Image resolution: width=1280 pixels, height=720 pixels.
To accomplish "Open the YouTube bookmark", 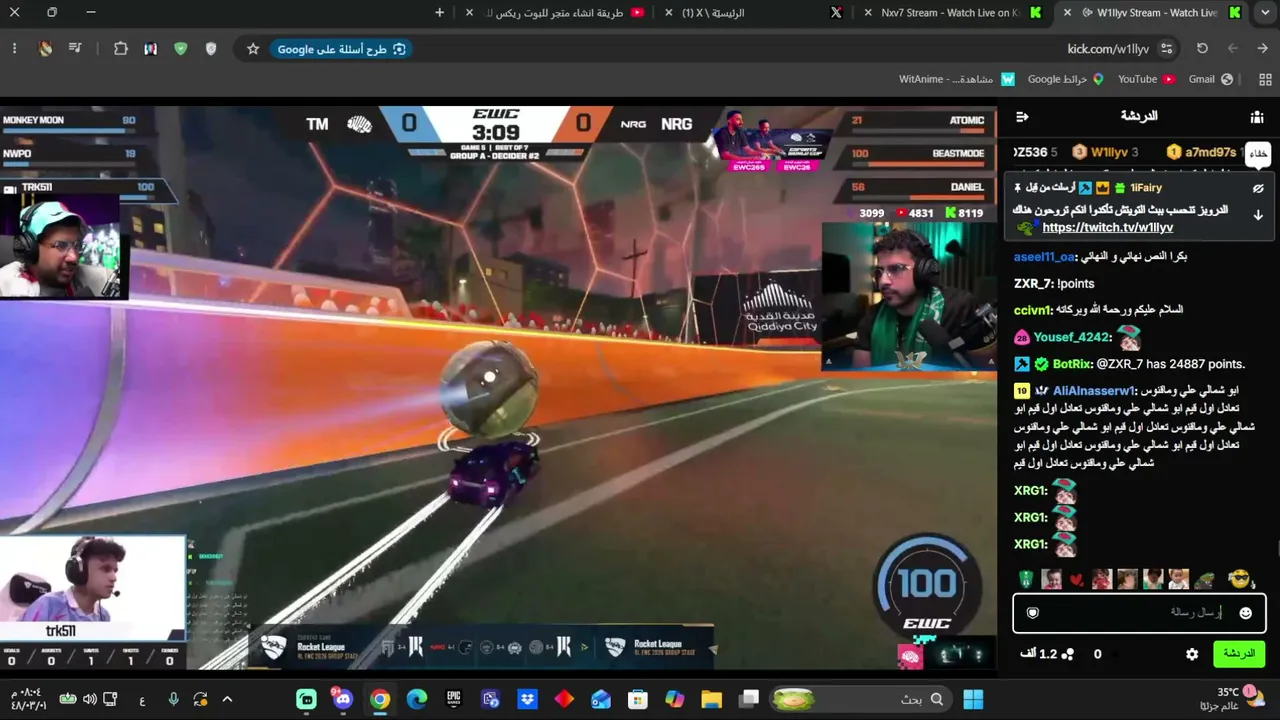I will 1147,79.
